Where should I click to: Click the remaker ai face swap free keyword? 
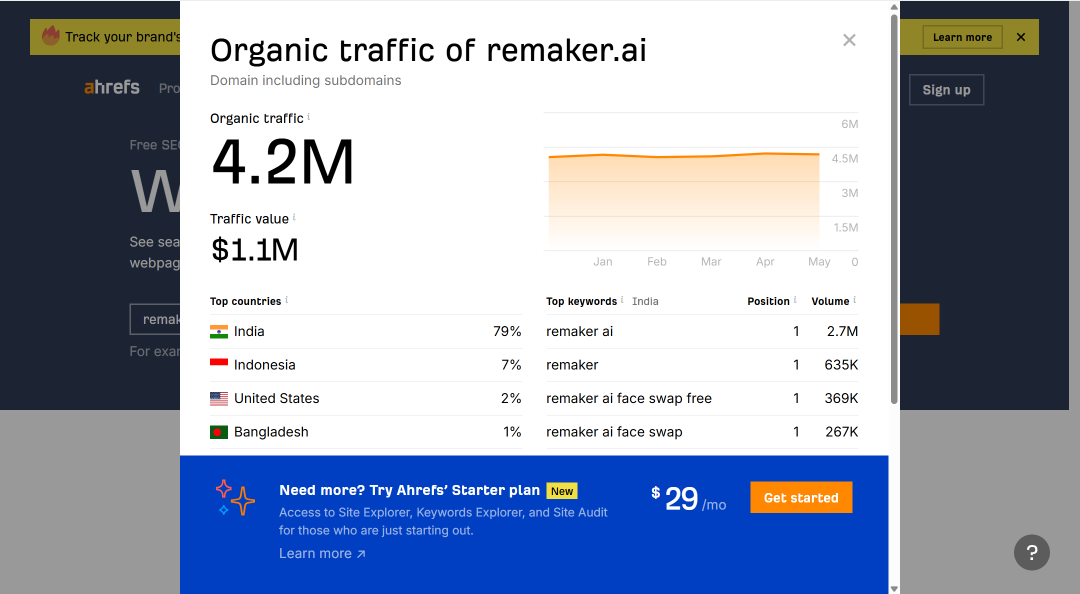tap(629, 398)
